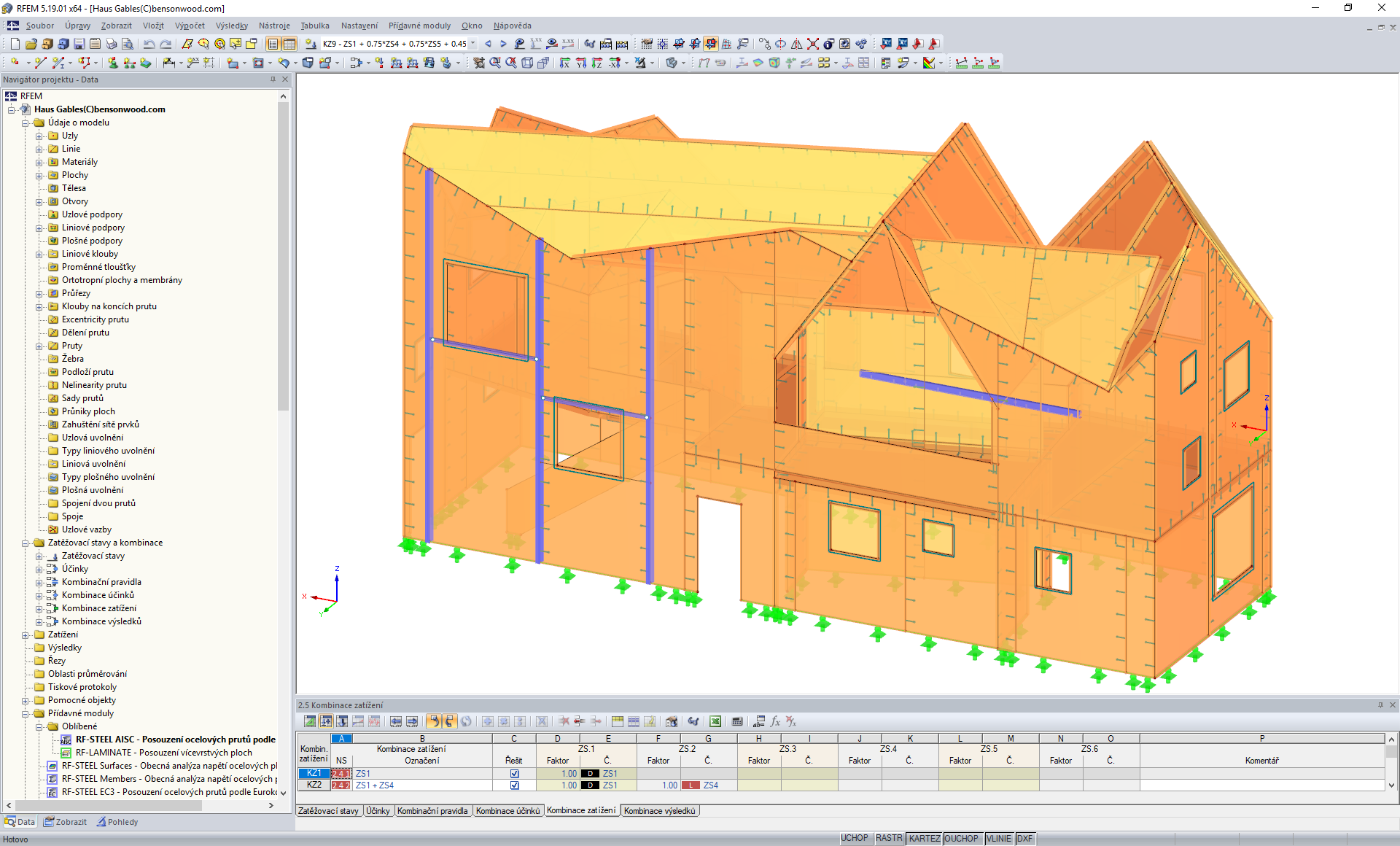1400x846 pixels.
Task: Open the Výpočet menu
Action: (x=190, y=26)
